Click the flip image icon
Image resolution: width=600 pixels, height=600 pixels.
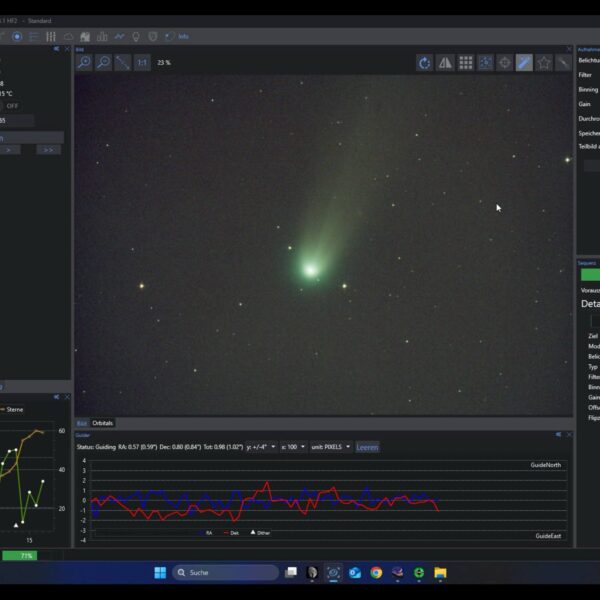point(445,62)
